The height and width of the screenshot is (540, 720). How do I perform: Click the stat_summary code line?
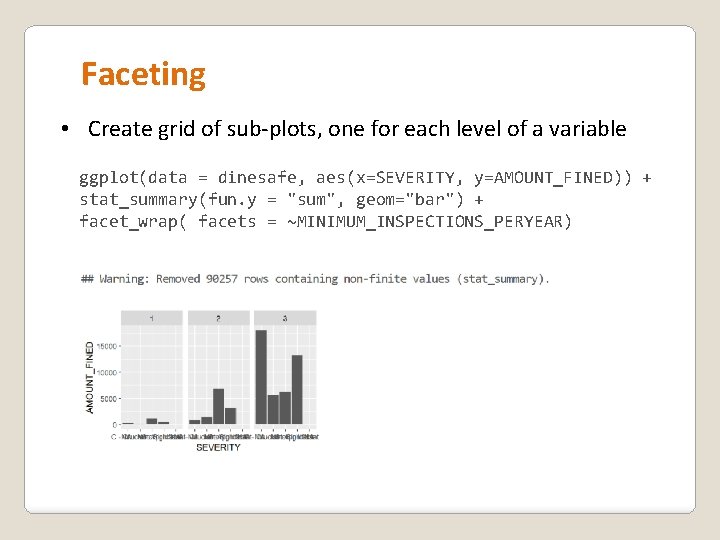click(x=281, y=200)
